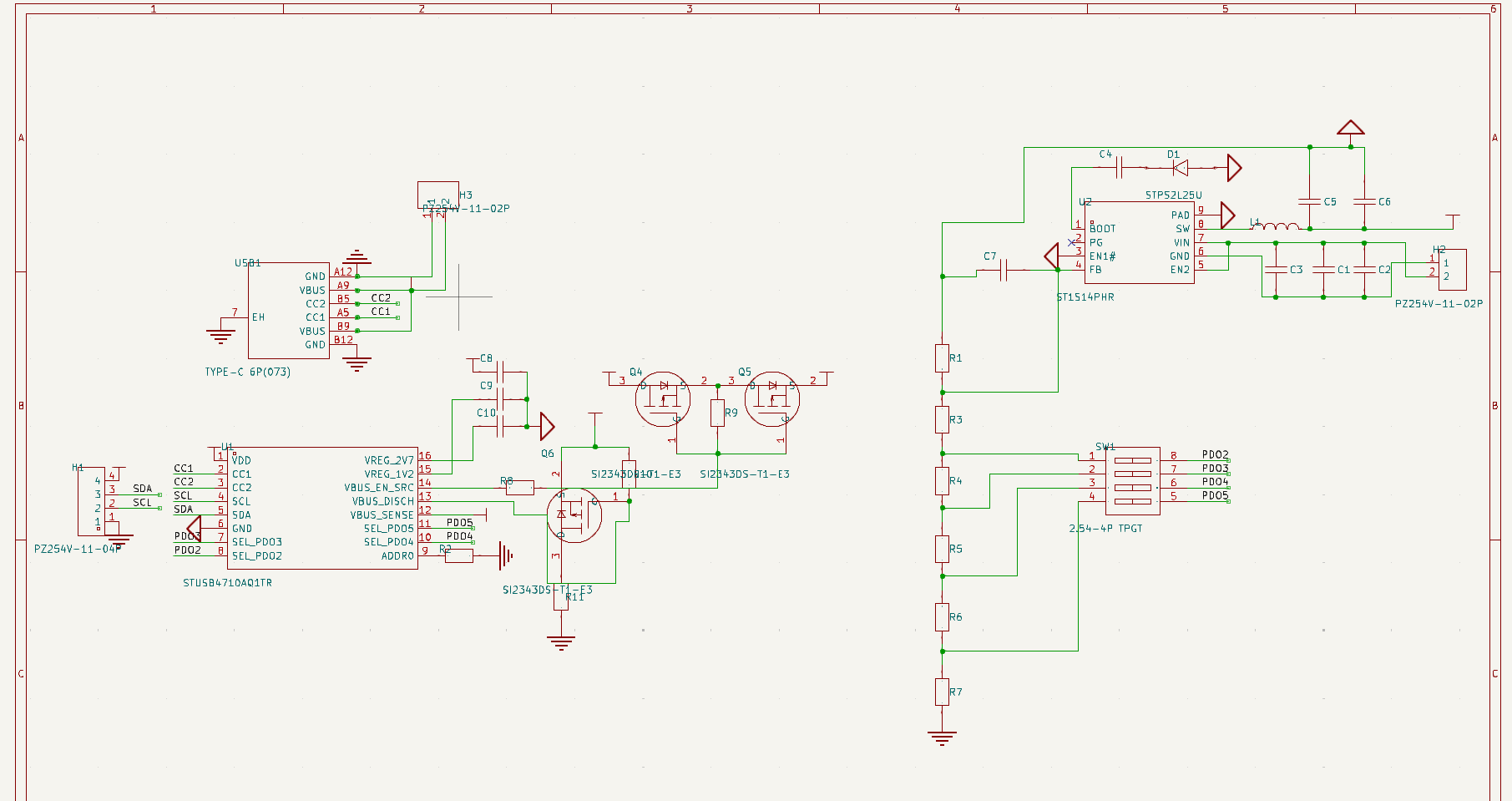Select the R1 resistor symbol
1512x801 pixels.
tap(942, 357)
